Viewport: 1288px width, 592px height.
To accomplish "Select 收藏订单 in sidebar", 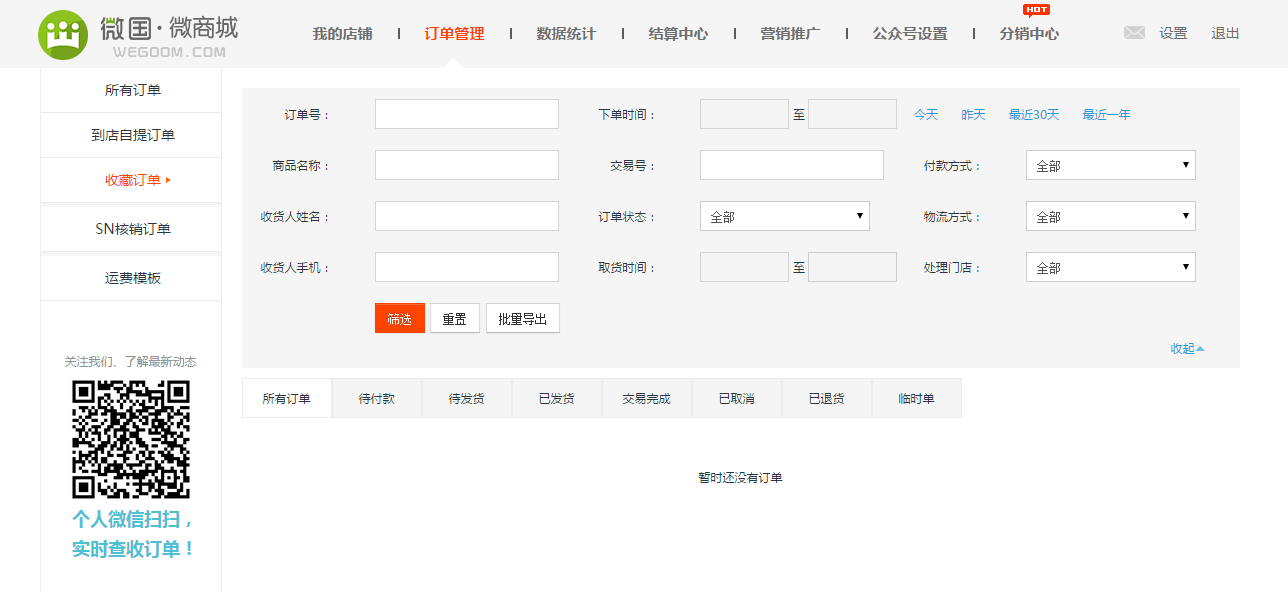I will (x=131, y=180).
